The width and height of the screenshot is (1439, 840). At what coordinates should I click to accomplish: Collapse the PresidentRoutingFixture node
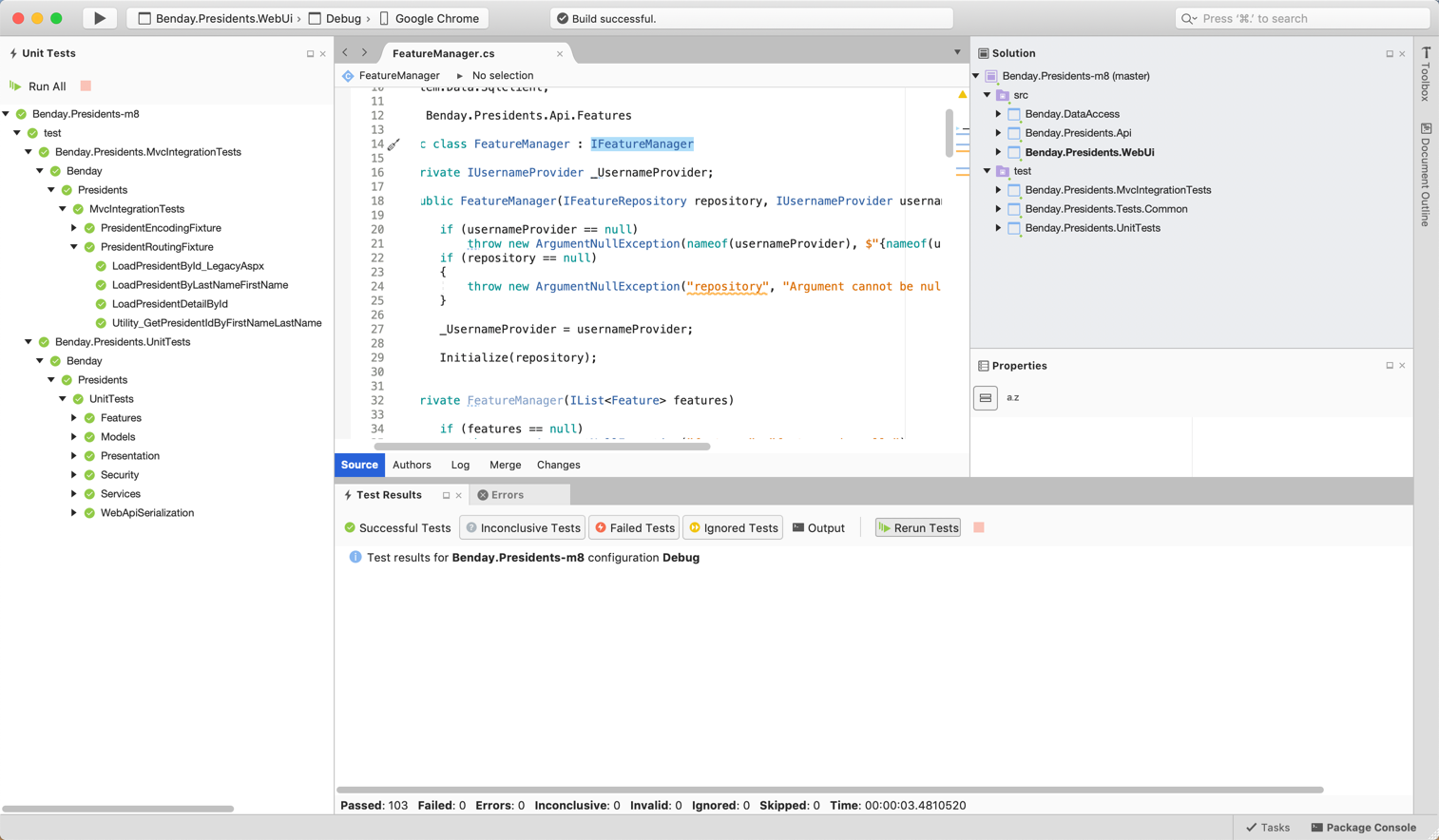(74, 247)
